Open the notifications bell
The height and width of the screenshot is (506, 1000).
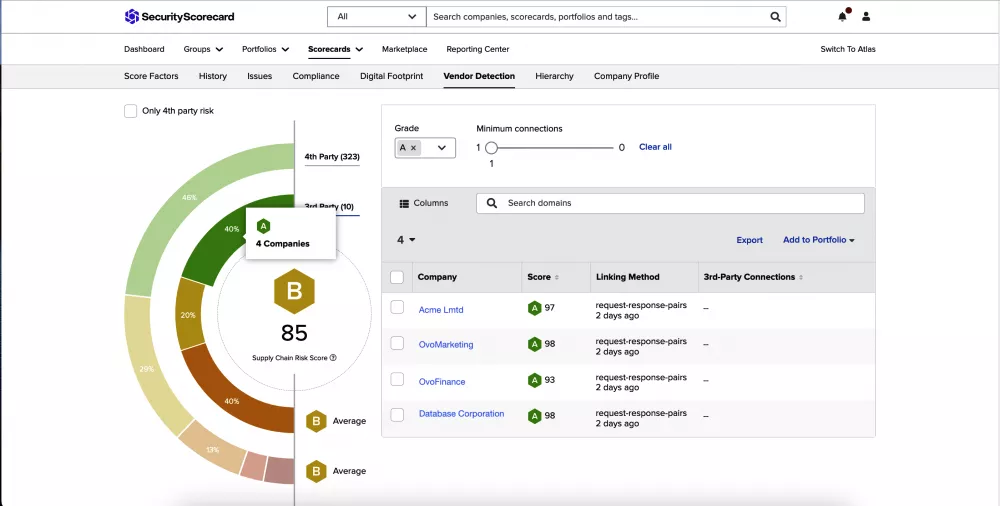pos(842,17)
